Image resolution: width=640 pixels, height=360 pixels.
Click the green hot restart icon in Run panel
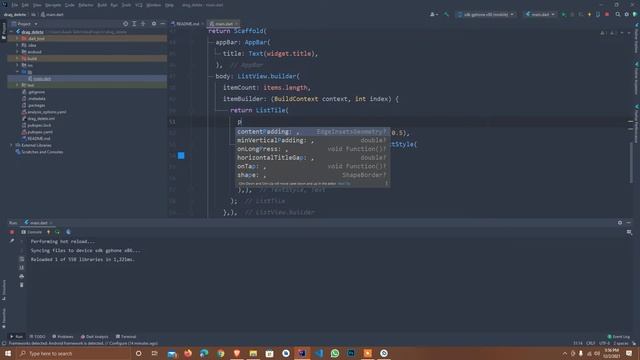coord(57,232)
